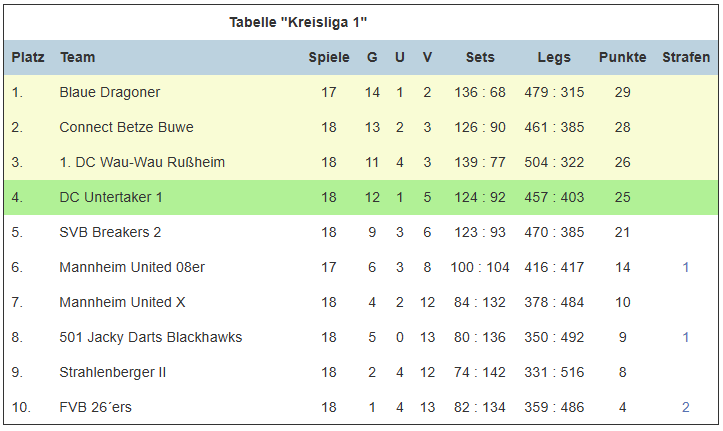Open the penalty link for 501 Jacky Darts Blackhawks
Viewport: 723px width, 431px height.
(x=686, y=337)
